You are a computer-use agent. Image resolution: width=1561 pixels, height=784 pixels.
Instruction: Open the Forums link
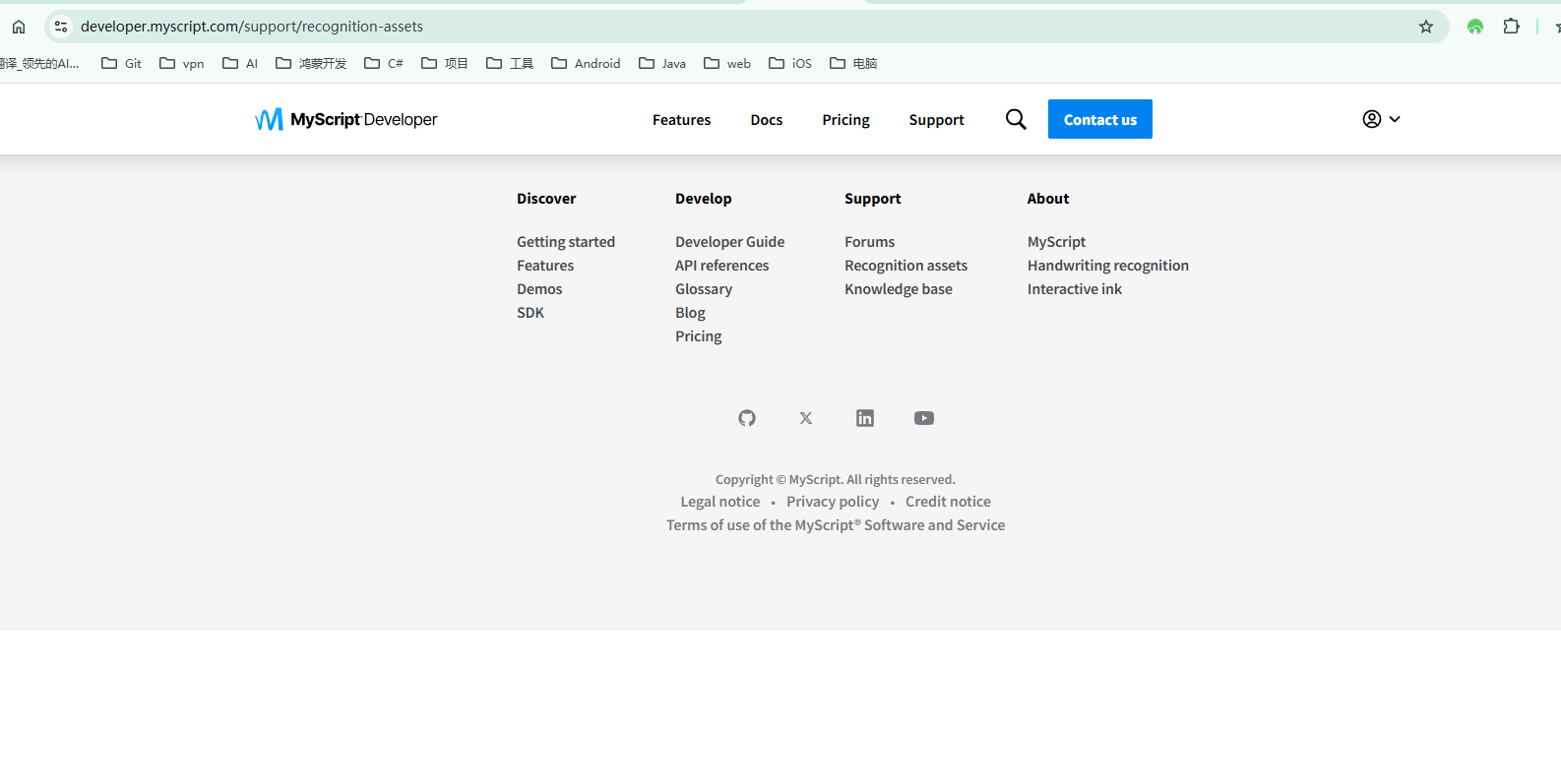[x=869, y=242]
